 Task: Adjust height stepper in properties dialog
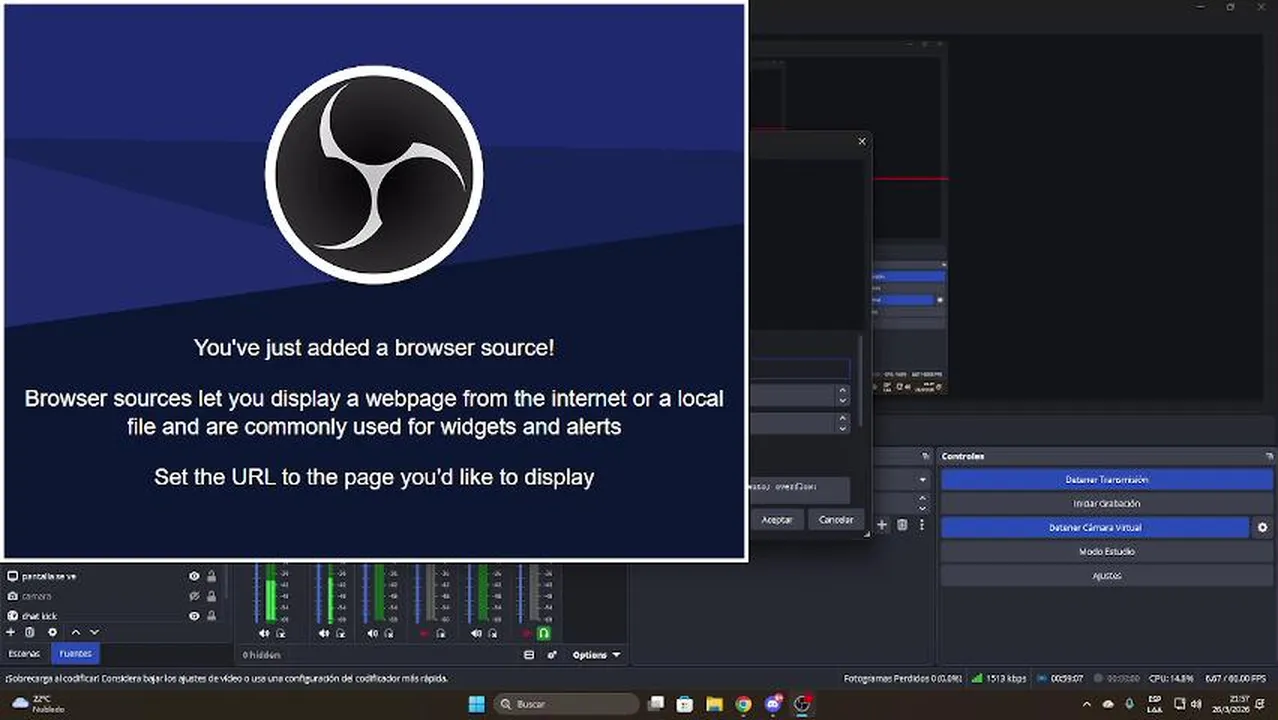coord(842,423)
